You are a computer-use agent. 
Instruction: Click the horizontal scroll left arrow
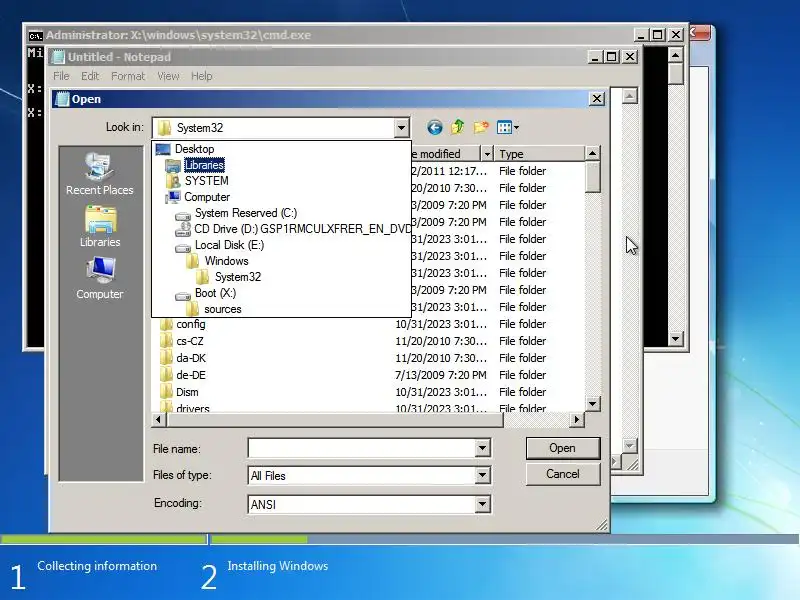click(x=159, y=419)
